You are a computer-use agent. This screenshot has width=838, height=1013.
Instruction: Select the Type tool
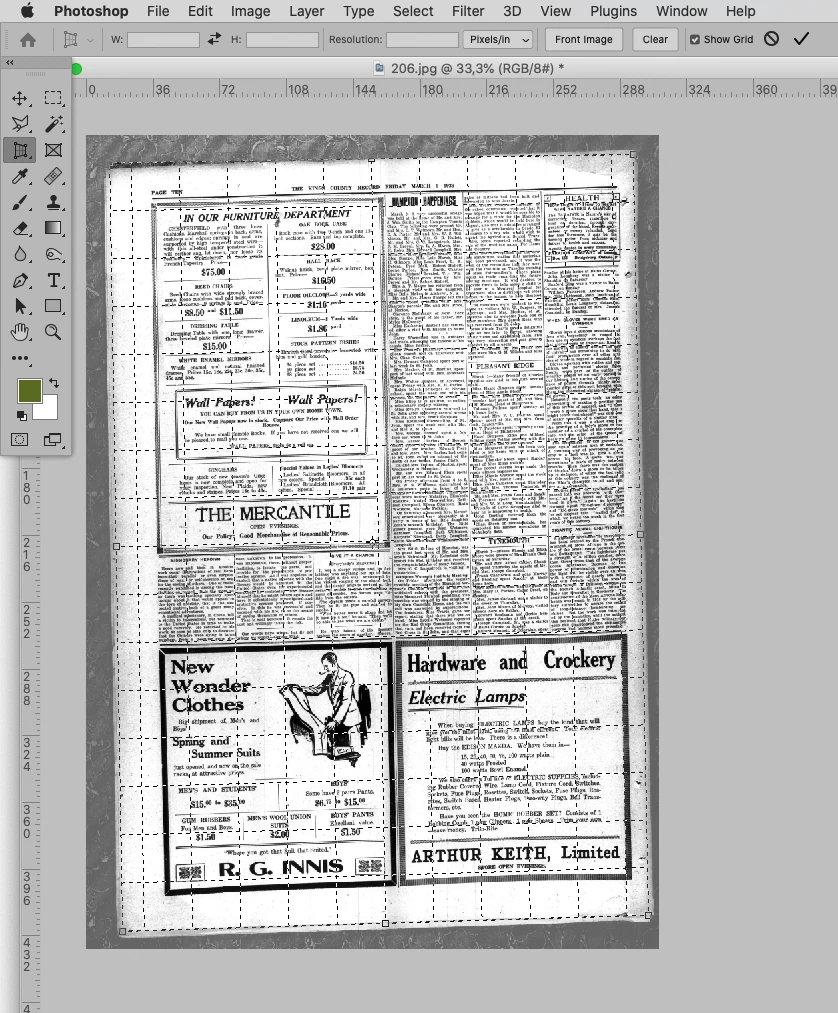tap(53, 280)
